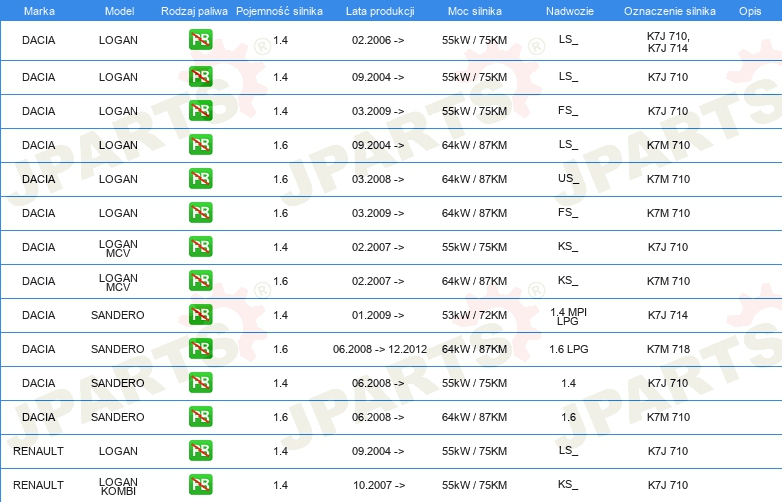Click the Pojemność silnika column header

[279, 11]
